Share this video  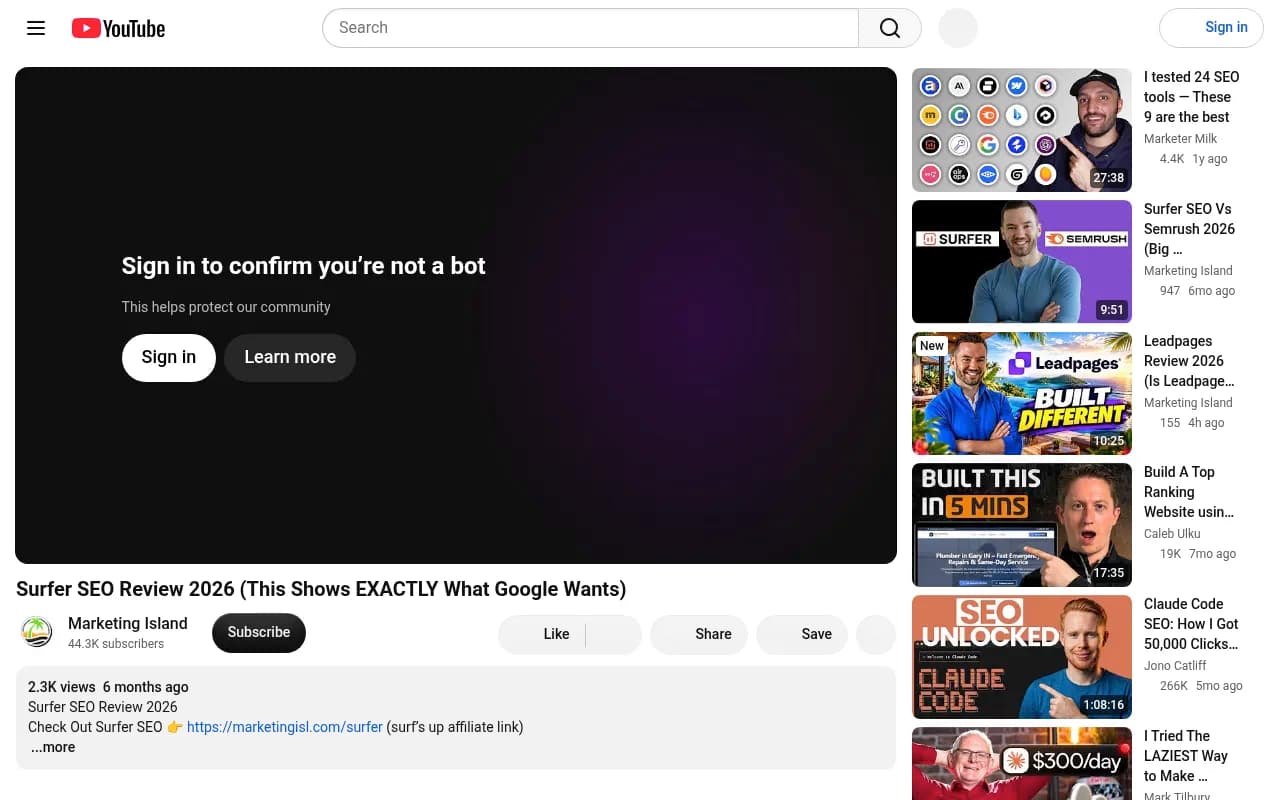coord(699,634)
